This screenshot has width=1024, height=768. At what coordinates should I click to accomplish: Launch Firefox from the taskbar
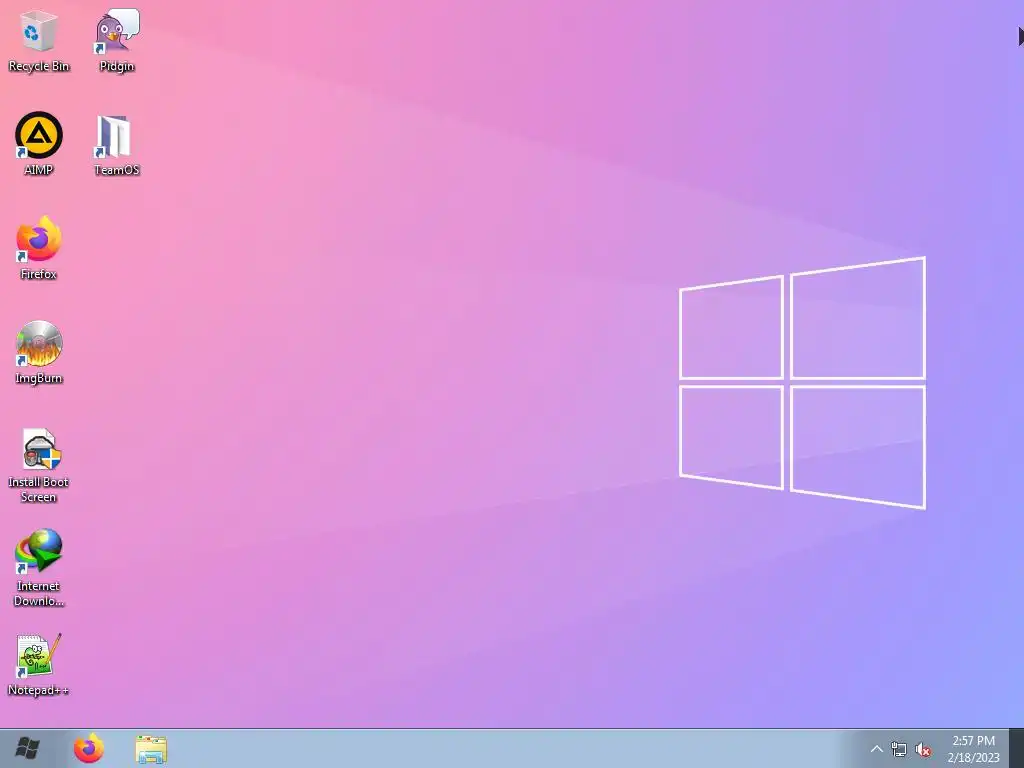(x=89, y=748)
